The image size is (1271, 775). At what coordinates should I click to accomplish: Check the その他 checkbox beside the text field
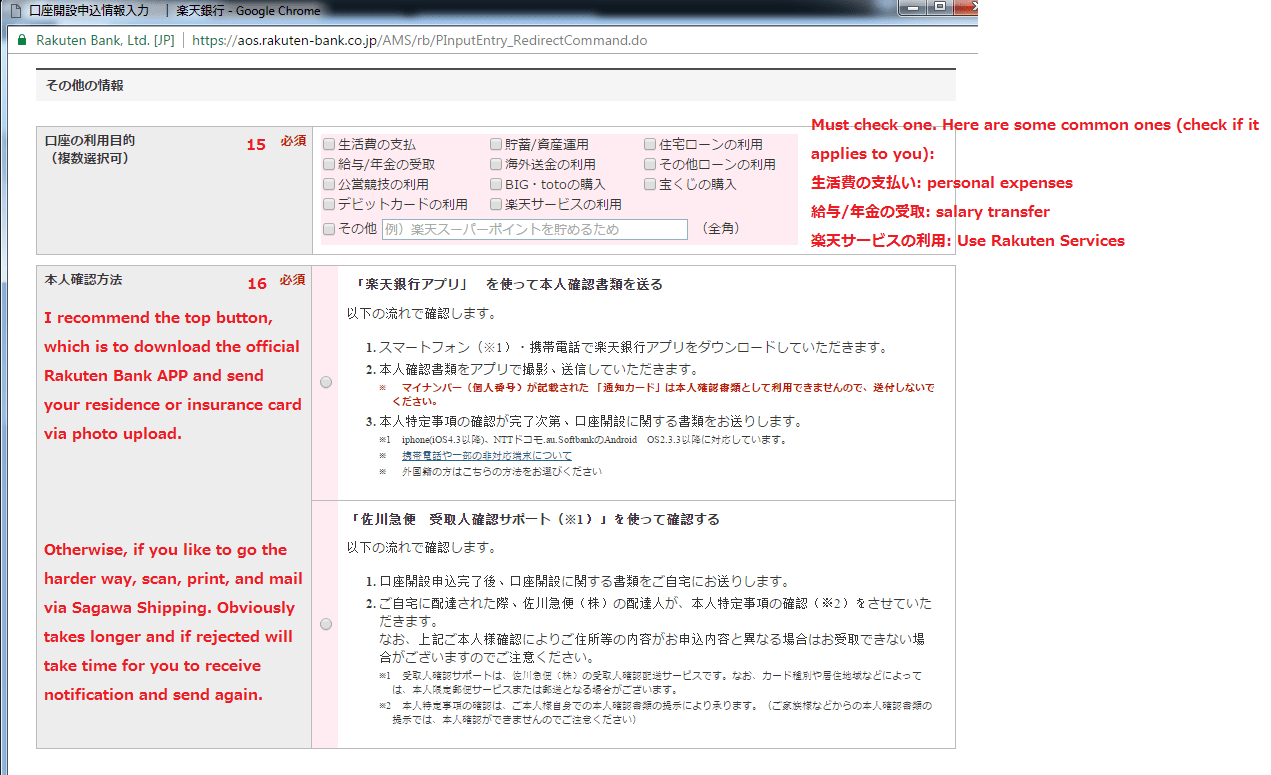[x=329, y=229]
